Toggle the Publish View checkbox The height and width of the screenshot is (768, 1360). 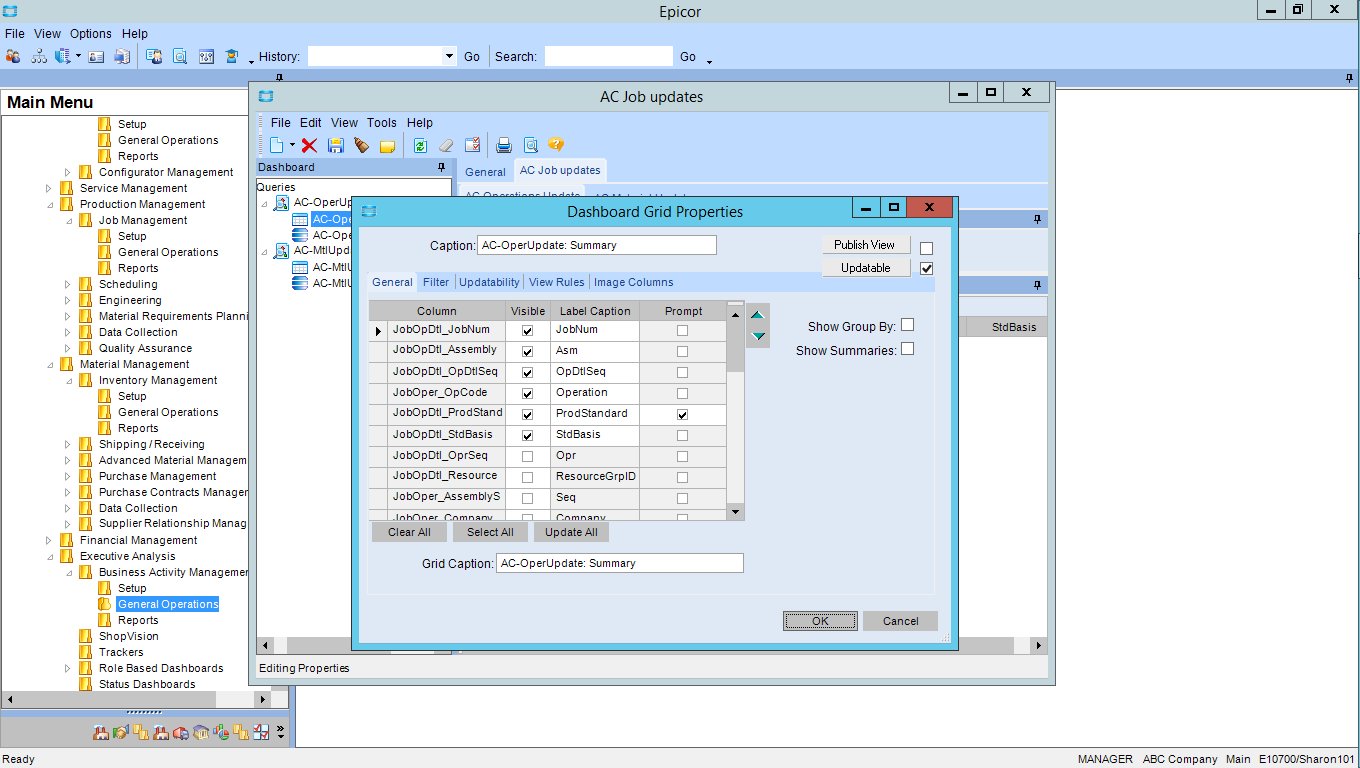tap(926, 248)
